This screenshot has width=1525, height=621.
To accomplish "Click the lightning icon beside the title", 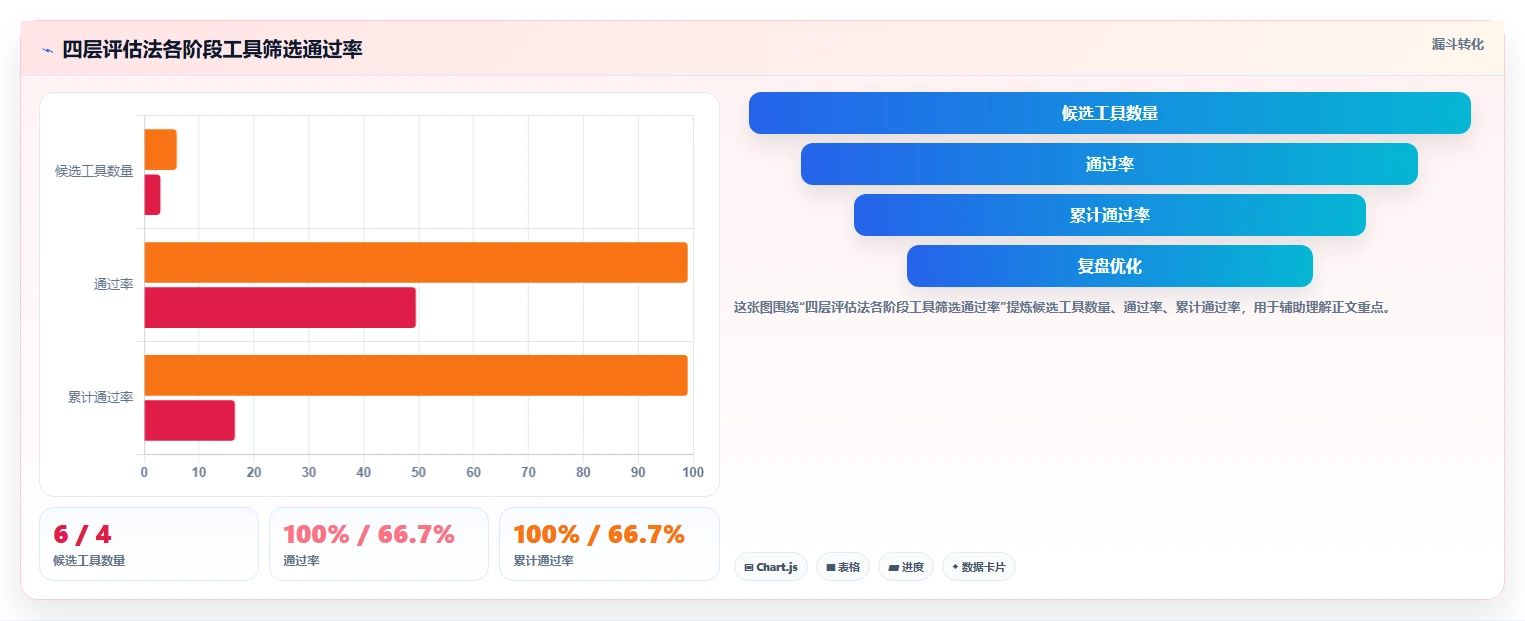I will tap(47, 50).
